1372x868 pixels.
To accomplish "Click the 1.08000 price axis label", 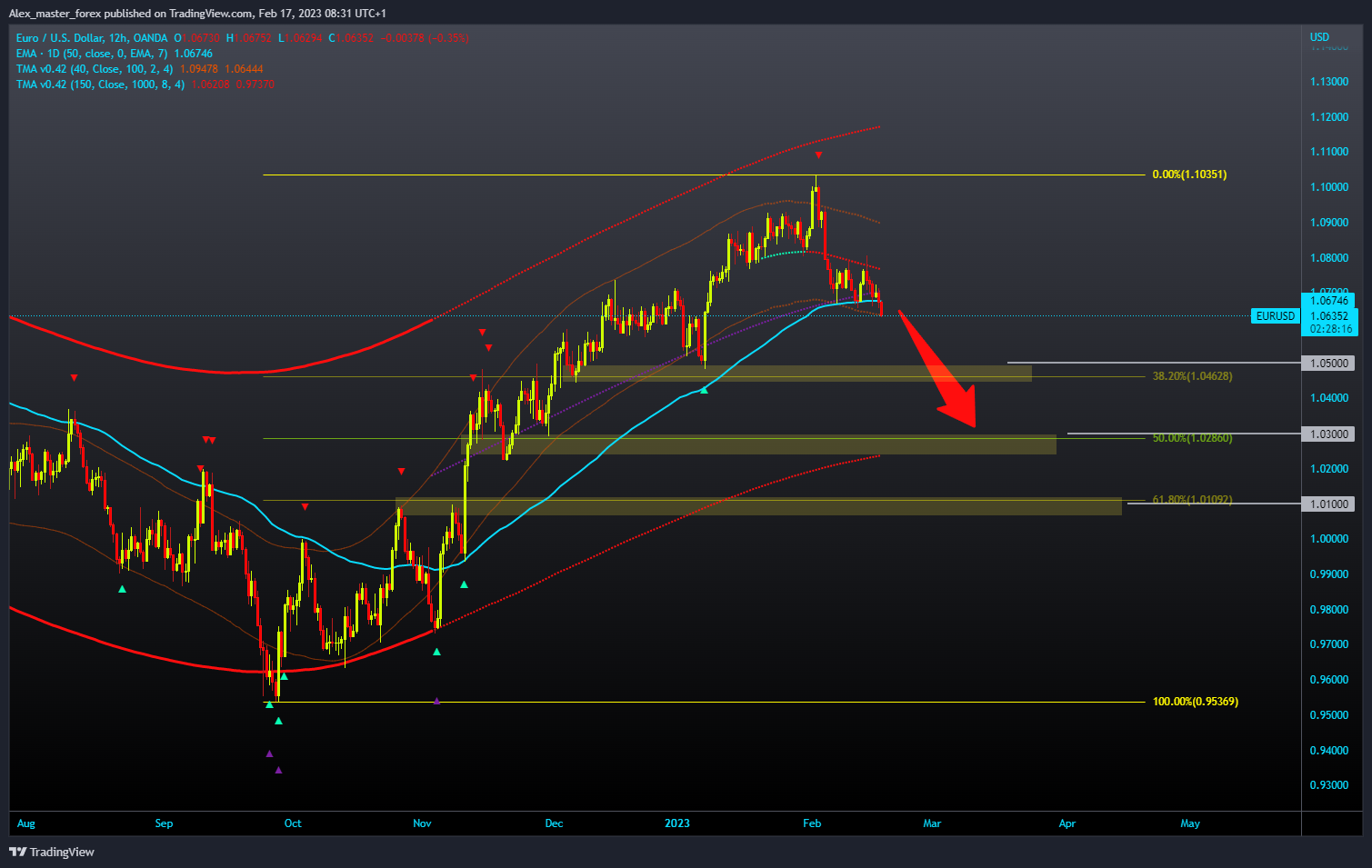I will pyautogui.click(x=1328, y=258).
